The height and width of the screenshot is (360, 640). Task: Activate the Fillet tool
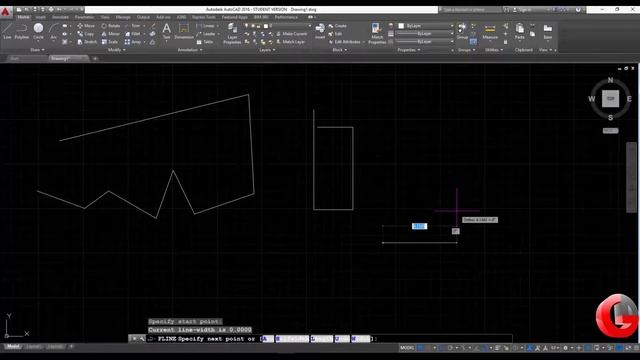coord(133,34)
